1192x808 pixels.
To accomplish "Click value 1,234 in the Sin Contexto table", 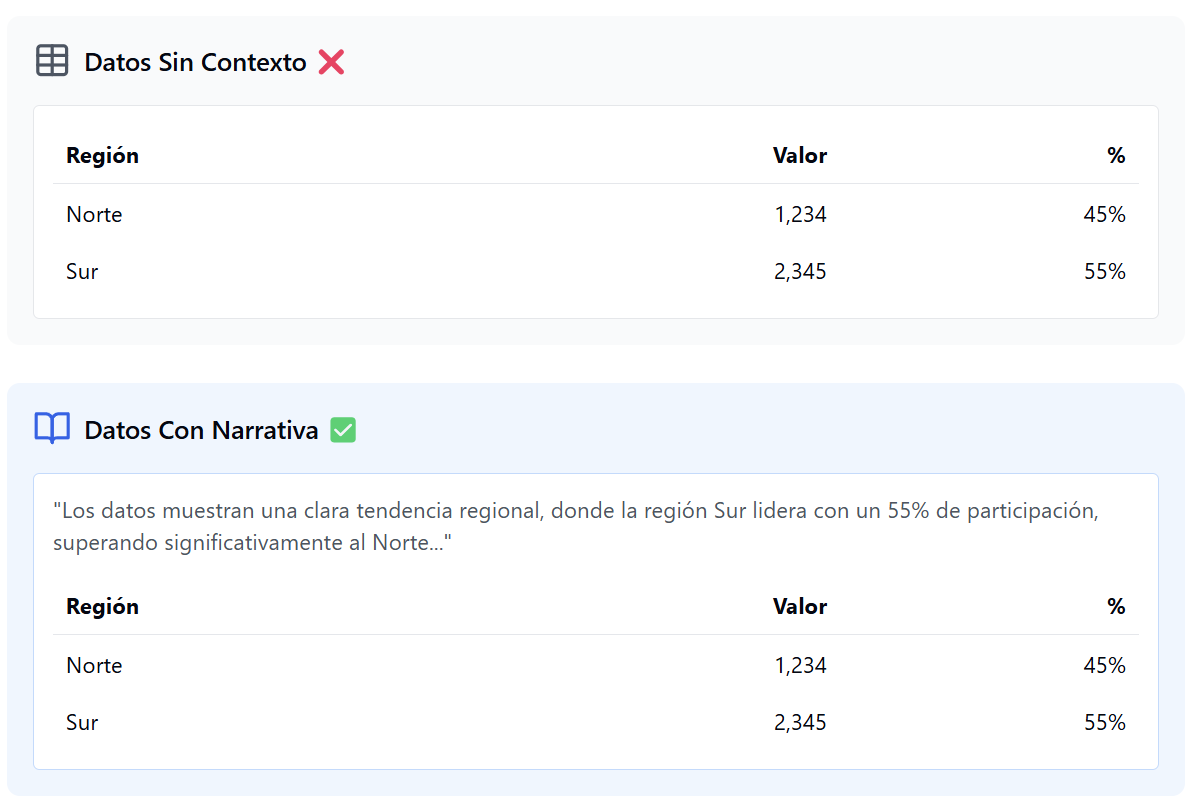I will [800, 214].
